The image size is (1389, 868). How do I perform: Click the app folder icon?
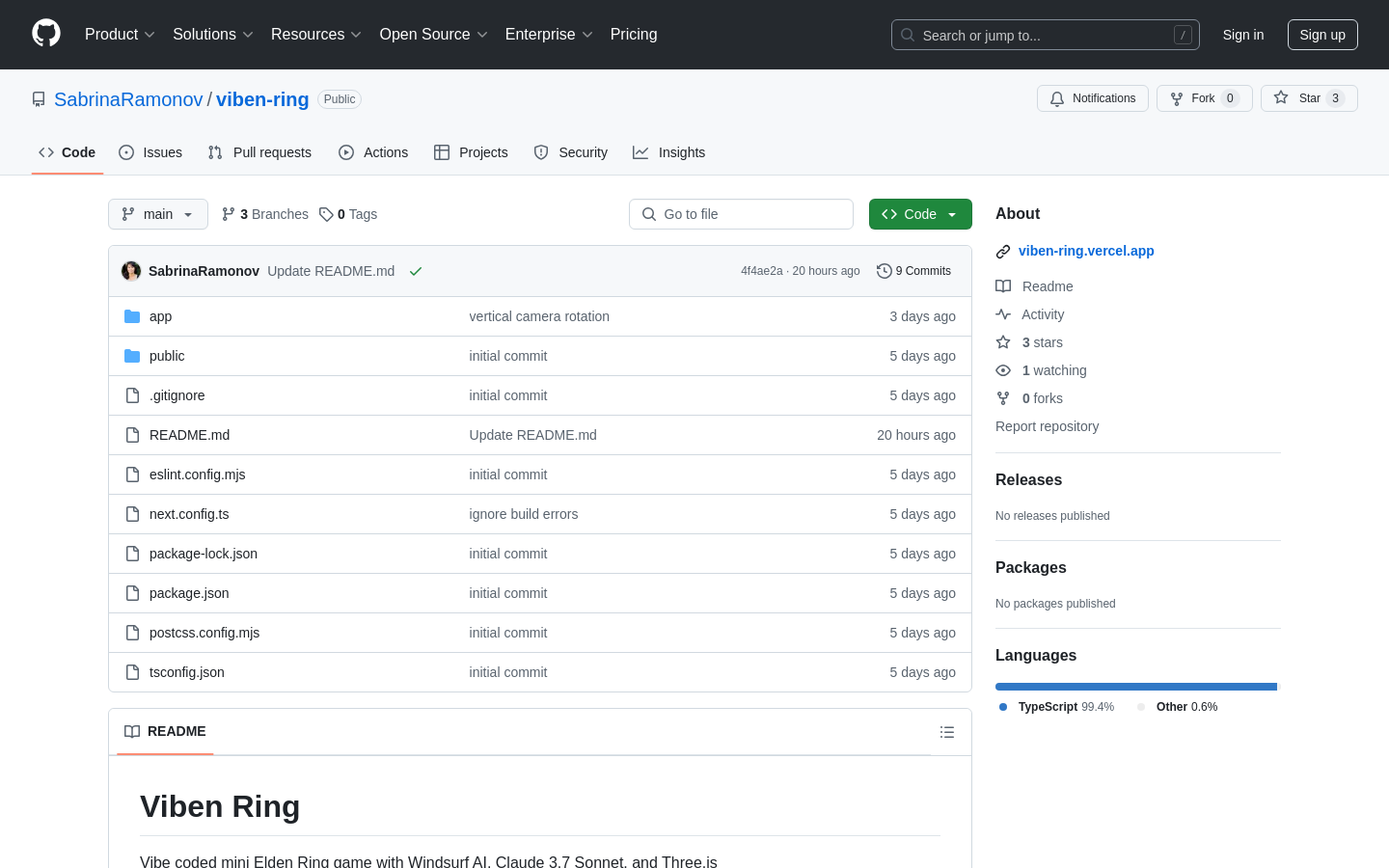pyautogui.click(x=132, y=316)
